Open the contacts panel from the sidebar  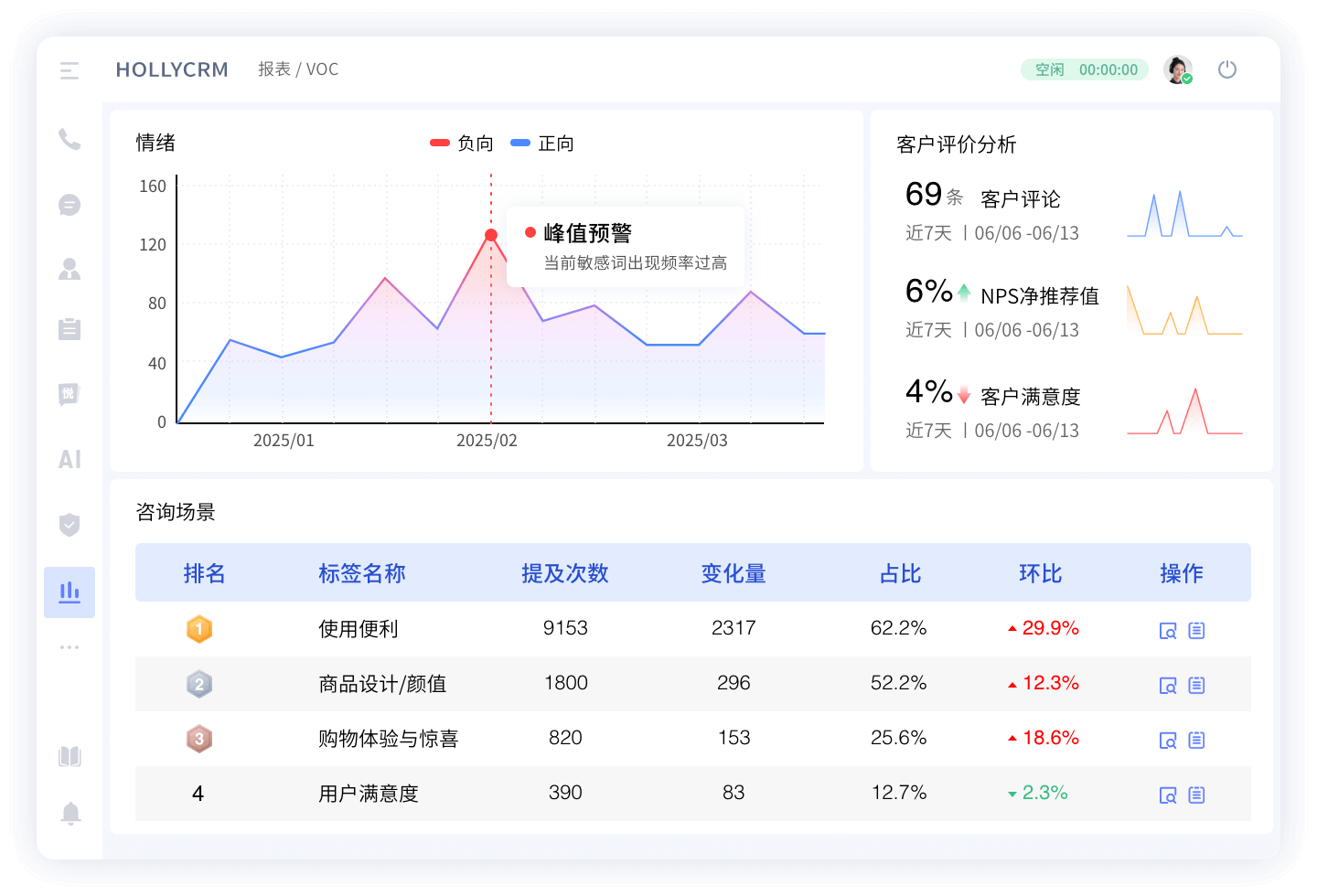[69, 268]
